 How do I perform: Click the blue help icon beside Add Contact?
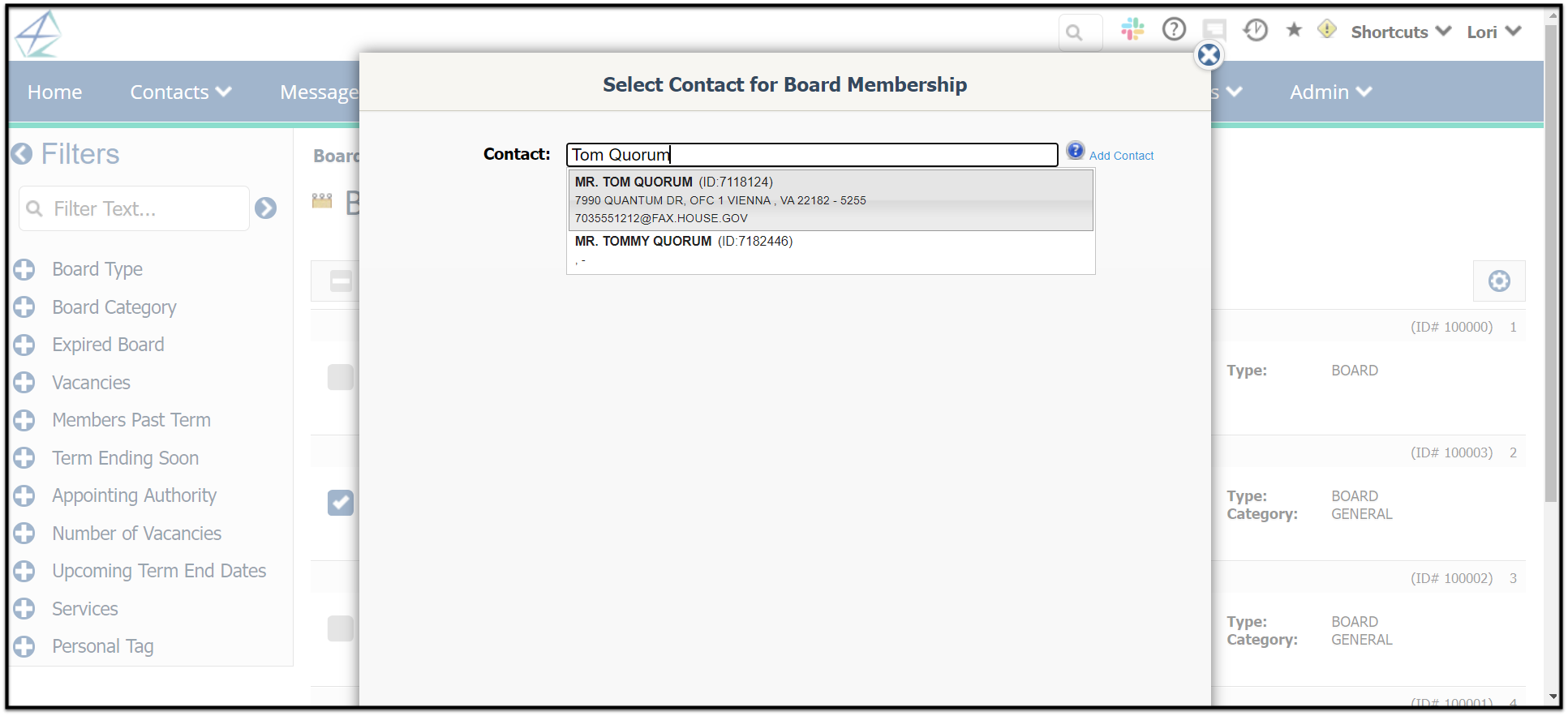(1076, 151)
